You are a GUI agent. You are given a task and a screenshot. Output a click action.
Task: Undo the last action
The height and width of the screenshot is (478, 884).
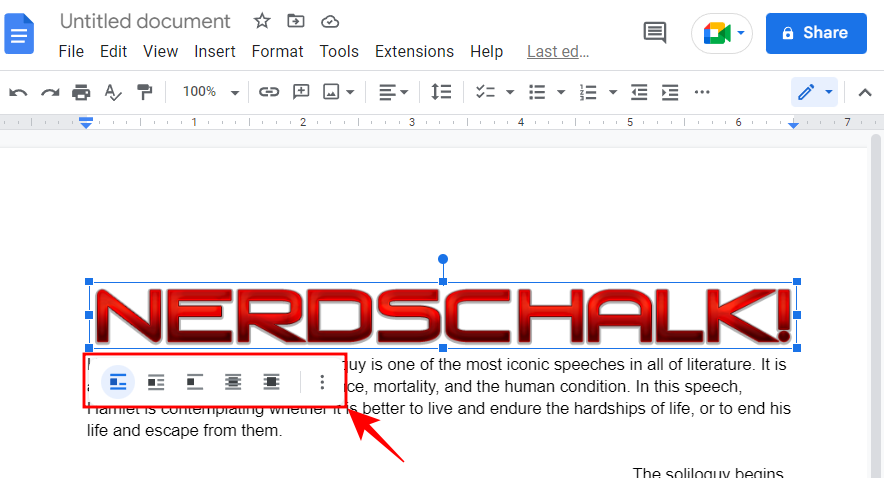[x=19, y=92]
